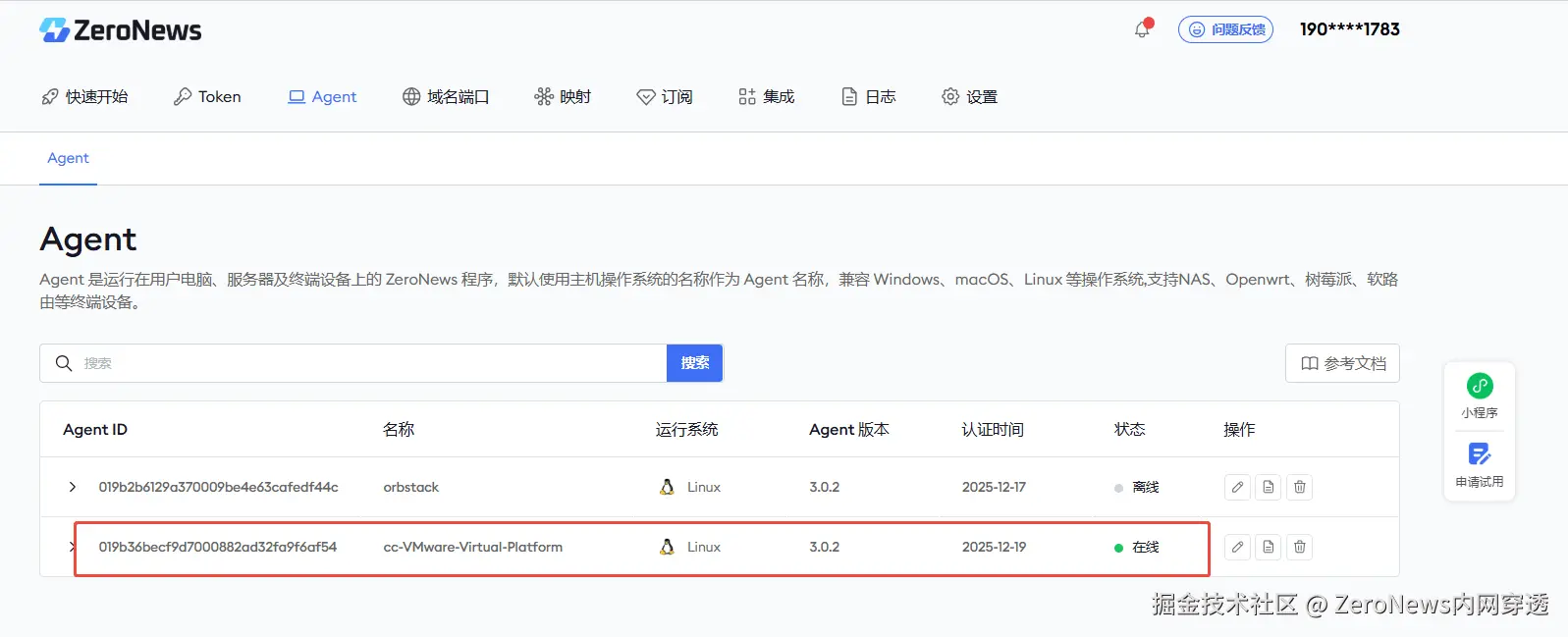This screenshot has height=637, width=1568.
Task: View document for cc-VMware-Virtual-Platform agent
Action: coord(1269,547)
